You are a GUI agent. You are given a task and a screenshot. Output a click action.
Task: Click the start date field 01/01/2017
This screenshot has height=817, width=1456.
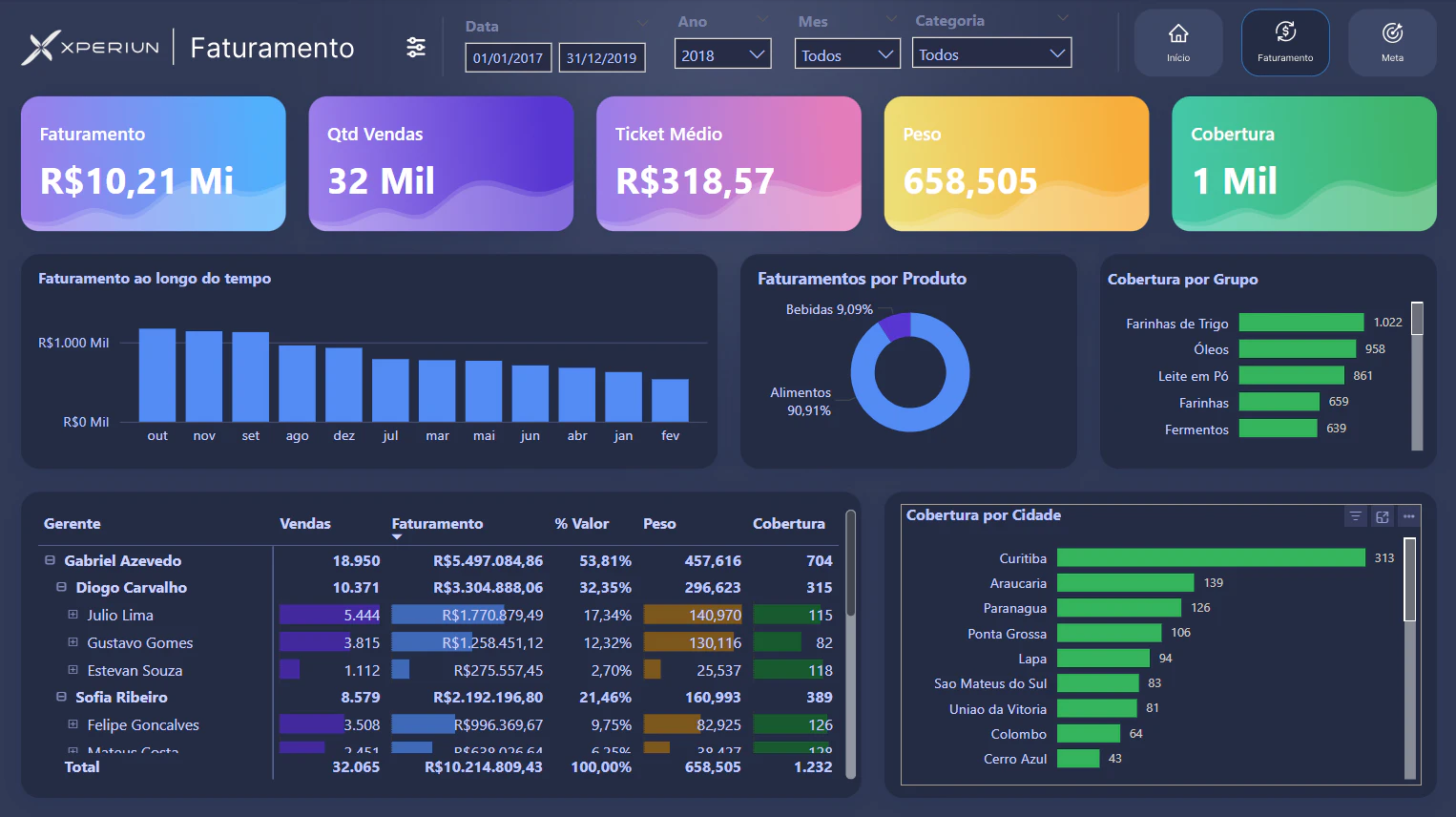point(508,57)
